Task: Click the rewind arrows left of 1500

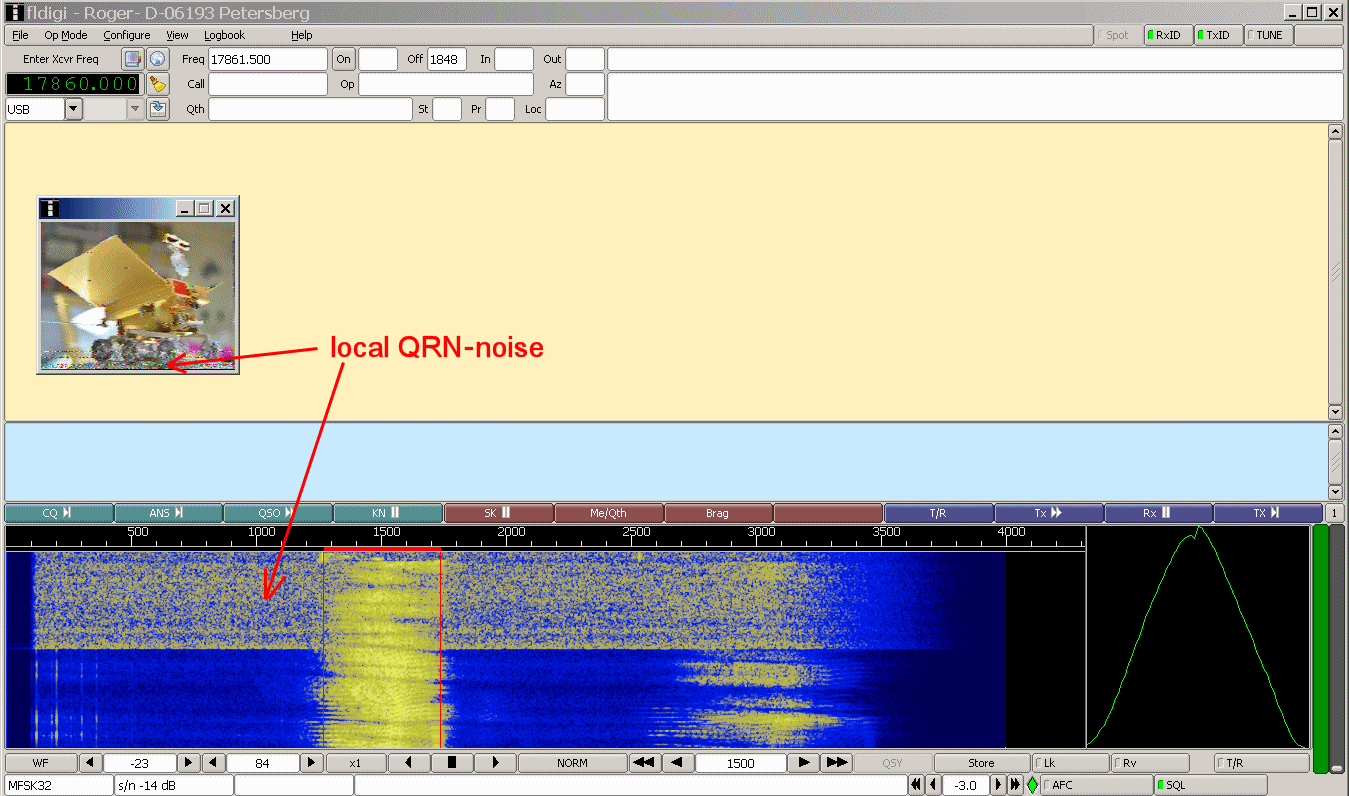Action: click(x=643, y=763)
